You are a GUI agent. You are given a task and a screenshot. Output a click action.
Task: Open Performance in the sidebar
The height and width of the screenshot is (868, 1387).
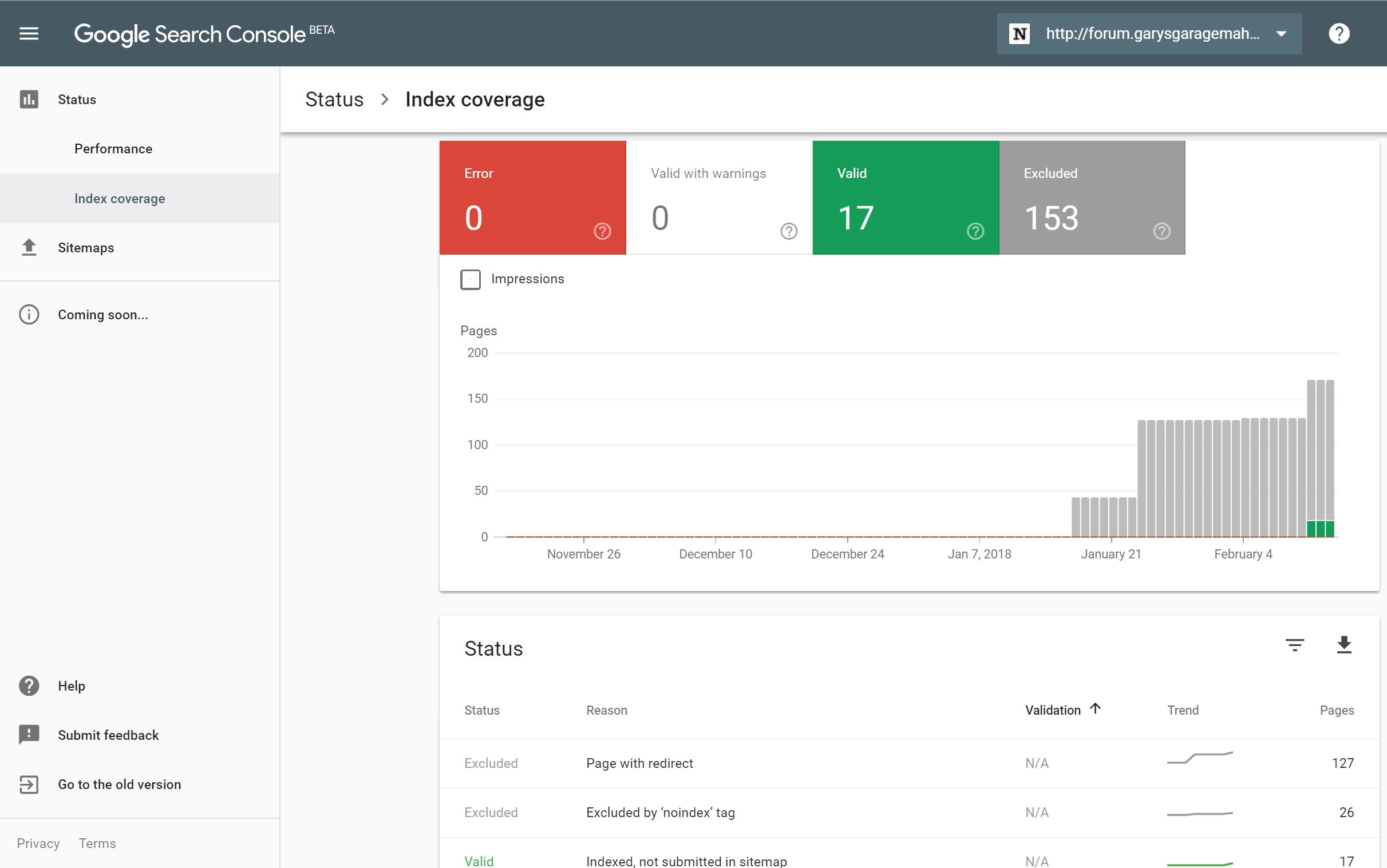tap(113, 149)
